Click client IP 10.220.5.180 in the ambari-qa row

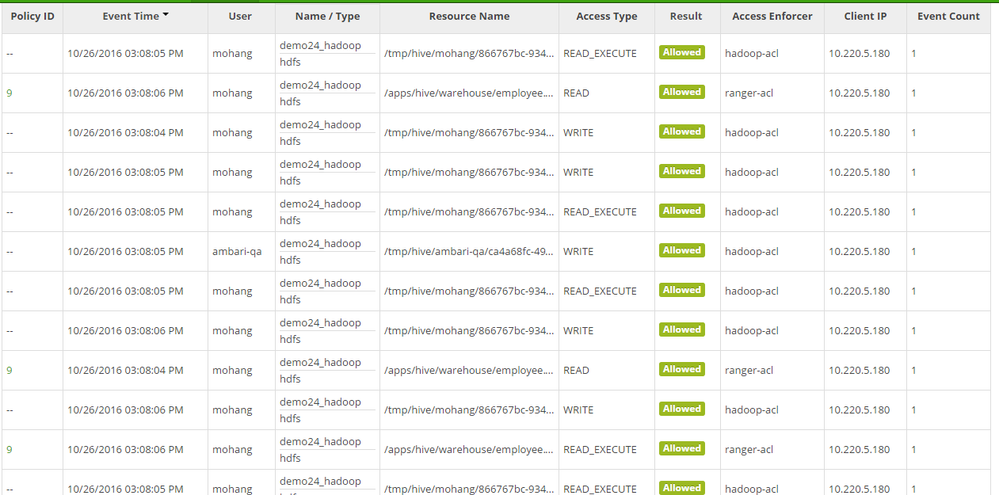(859, 252)
